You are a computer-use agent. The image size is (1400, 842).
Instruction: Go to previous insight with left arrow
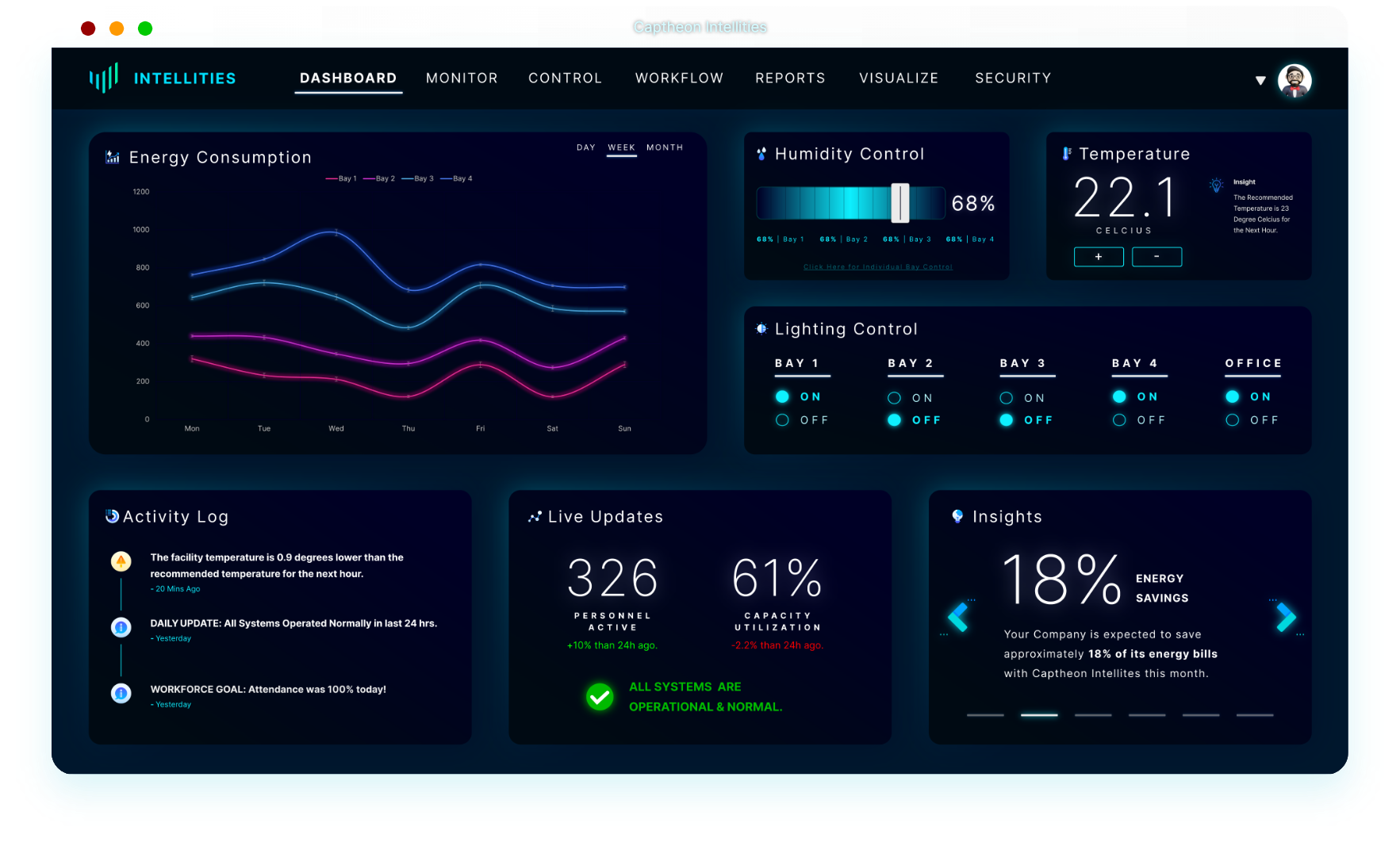pyautogui.click(x=958, y=617)
